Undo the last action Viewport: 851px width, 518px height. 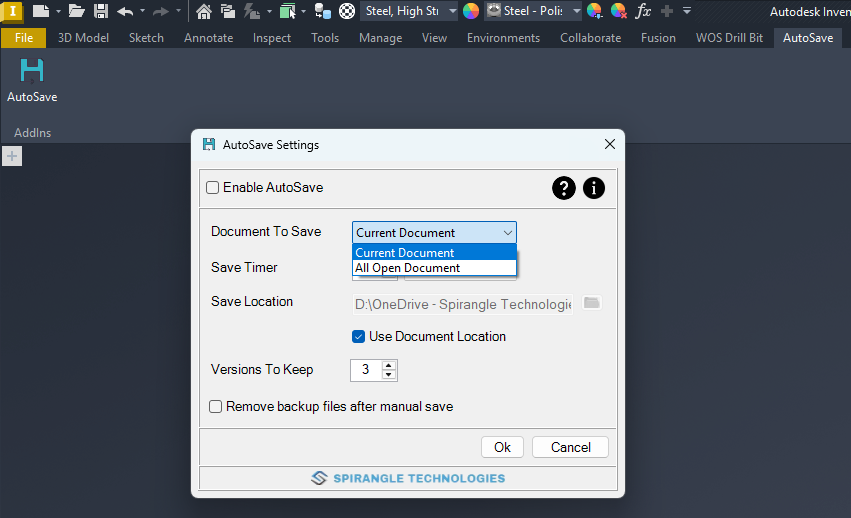click(x=125, y=11)
